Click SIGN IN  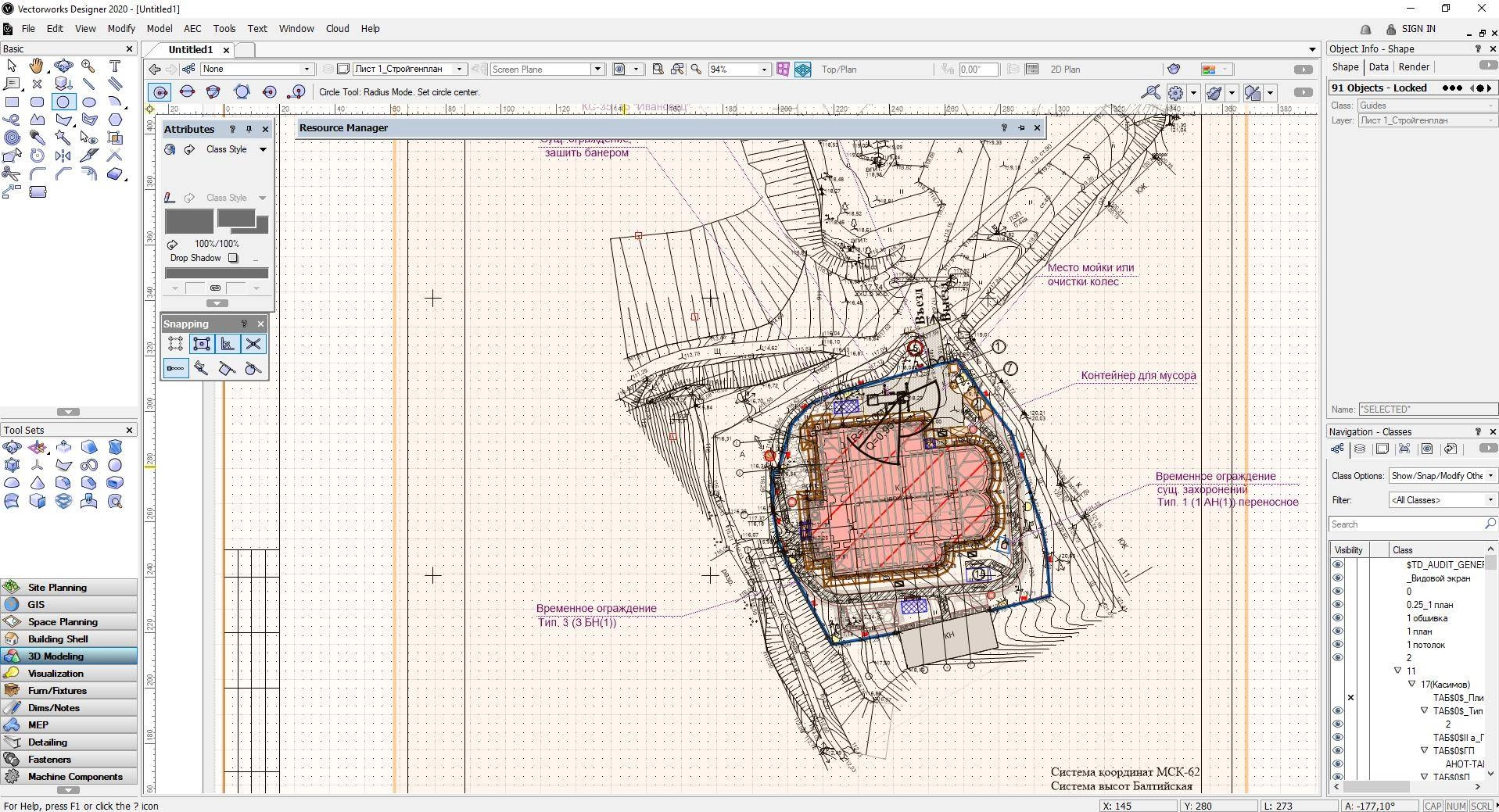[x=1418, y=29]
